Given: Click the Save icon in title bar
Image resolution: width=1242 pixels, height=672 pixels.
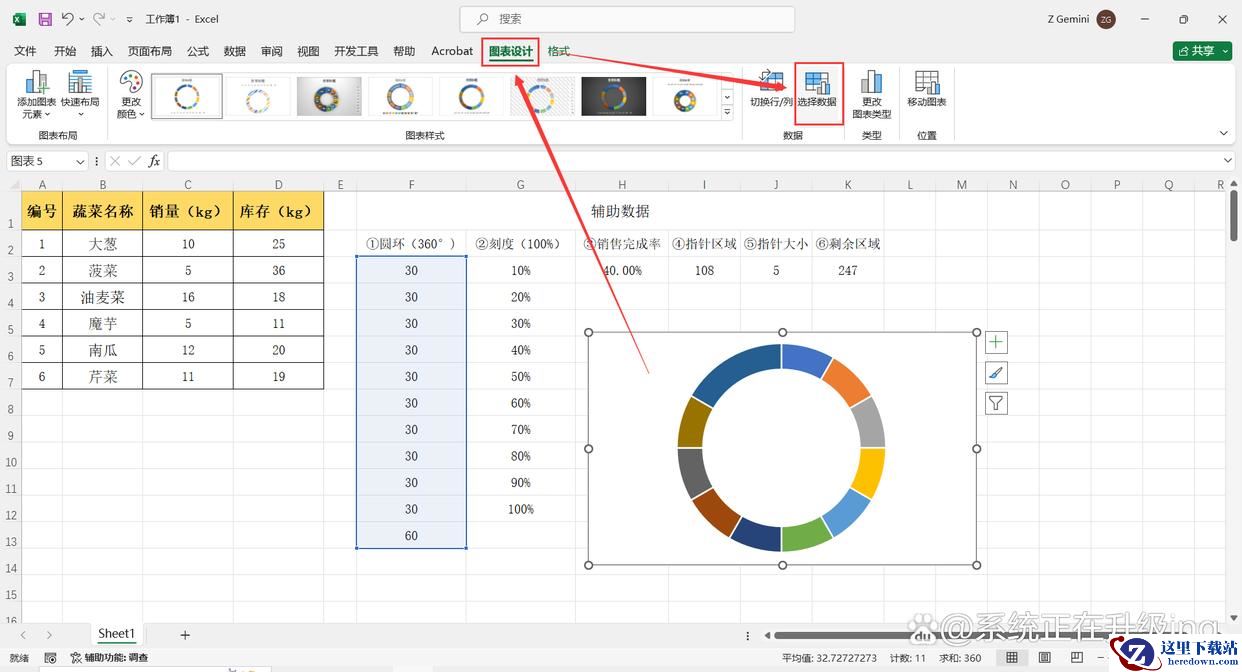Looking at the screenshot, I should (45, 19).
